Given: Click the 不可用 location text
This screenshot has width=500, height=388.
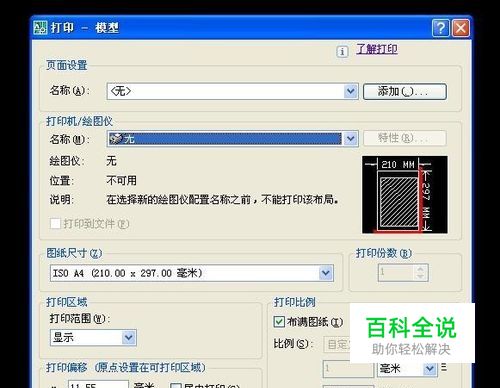Looking at the screenshot, I should [x=121, y=180].
